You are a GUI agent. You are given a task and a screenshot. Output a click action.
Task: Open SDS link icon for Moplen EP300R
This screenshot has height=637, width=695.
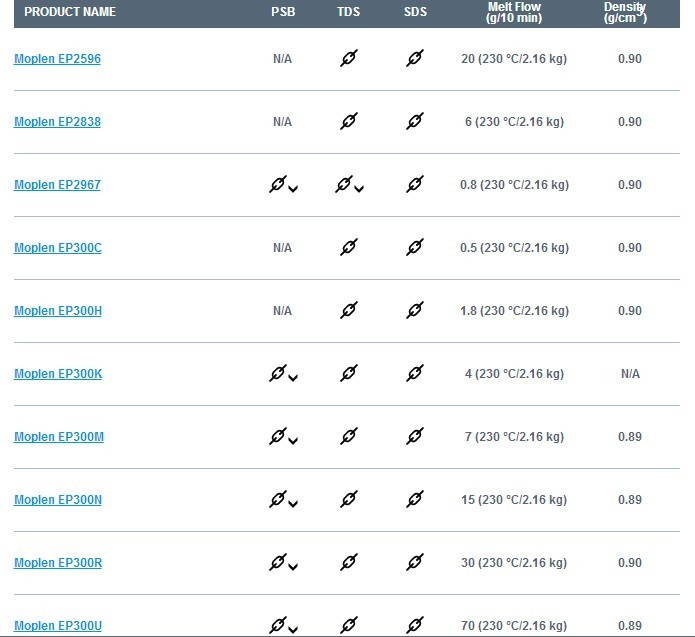click(x=415, y=562)
